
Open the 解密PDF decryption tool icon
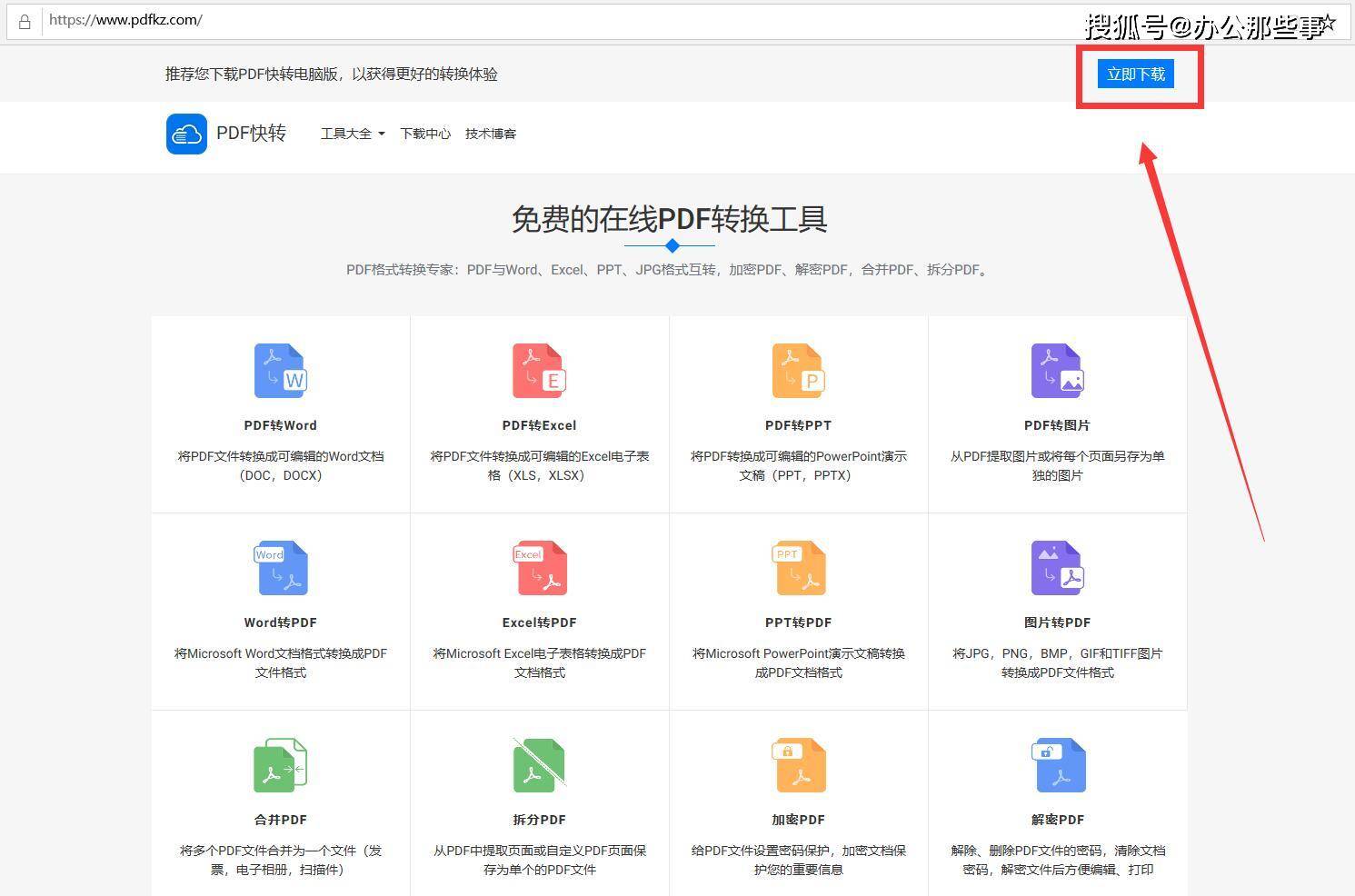[x=1057, y=764]
